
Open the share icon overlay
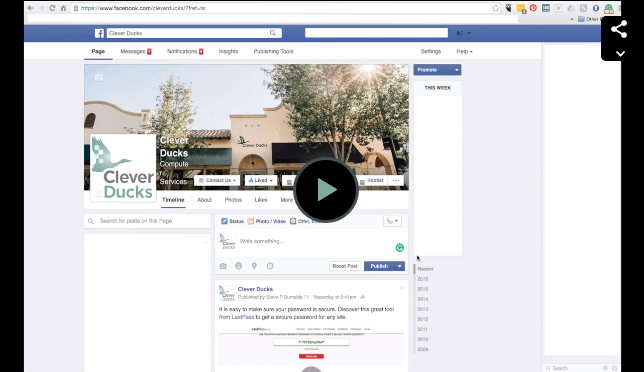[619, 30]
